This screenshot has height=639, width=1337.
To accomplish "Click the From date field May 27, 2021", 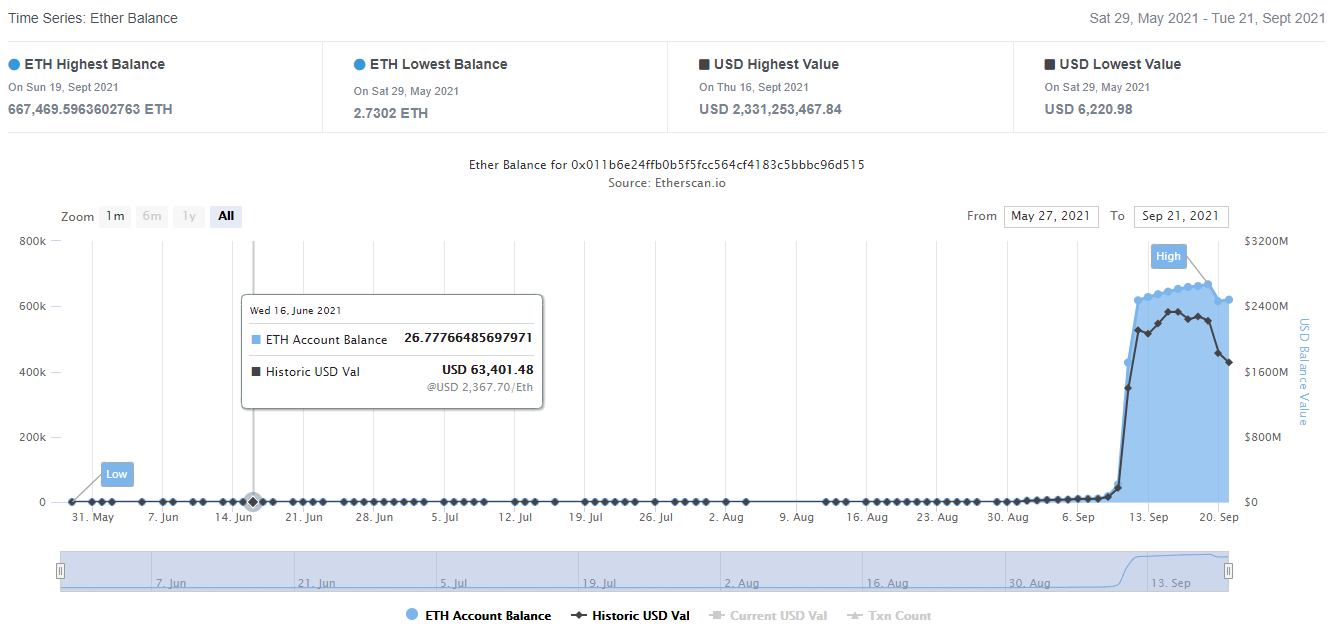I will tap(1051, 216).
